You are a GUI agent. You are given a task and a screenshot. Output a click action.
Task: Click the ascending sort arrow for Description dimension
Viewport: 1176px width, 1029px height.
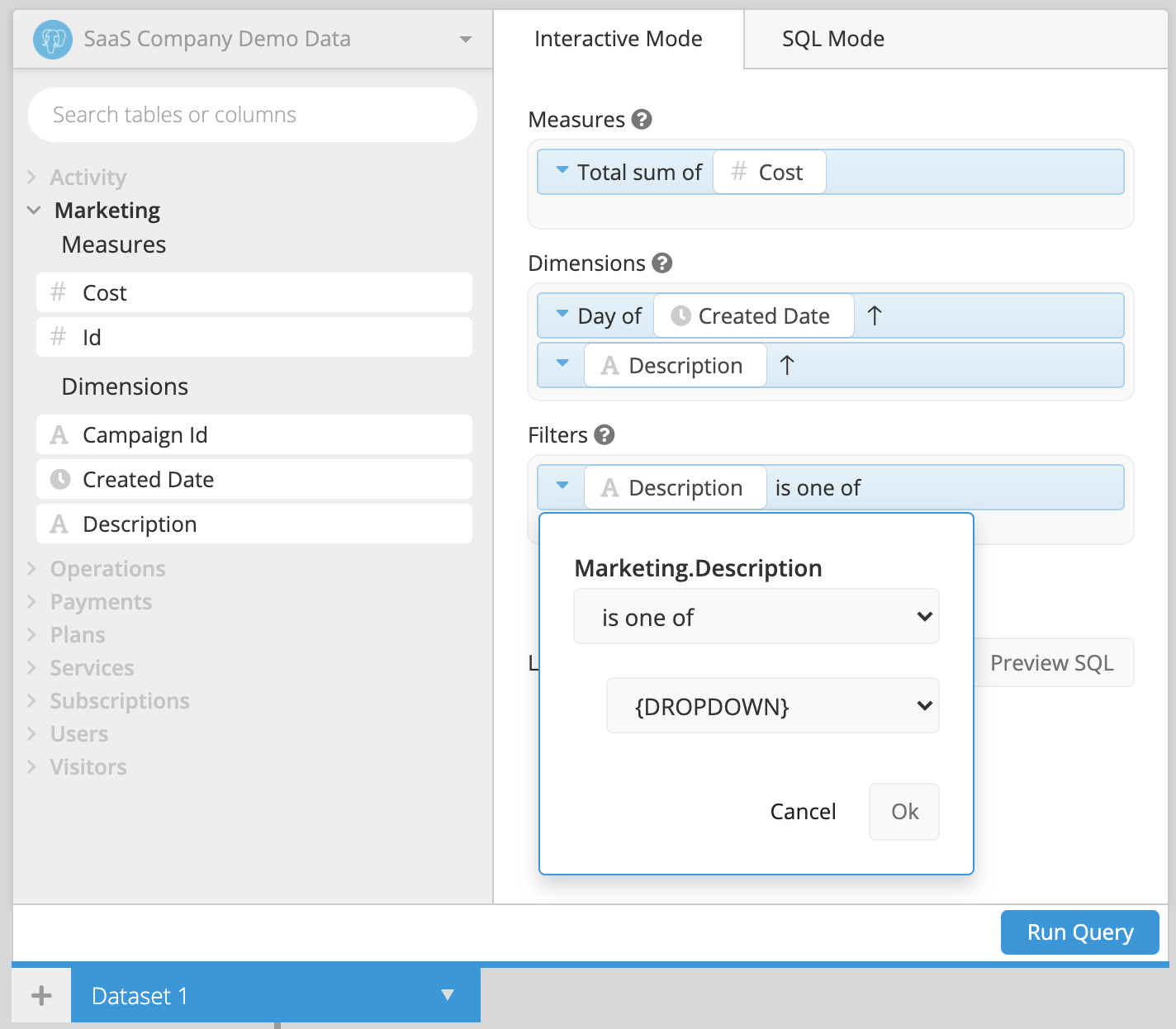(787, 365)
